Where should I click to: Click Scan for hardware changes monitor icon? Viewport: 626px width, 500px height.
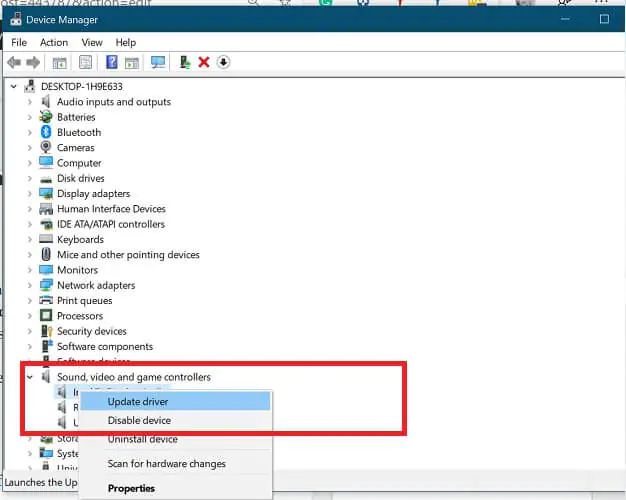(158, 62)
